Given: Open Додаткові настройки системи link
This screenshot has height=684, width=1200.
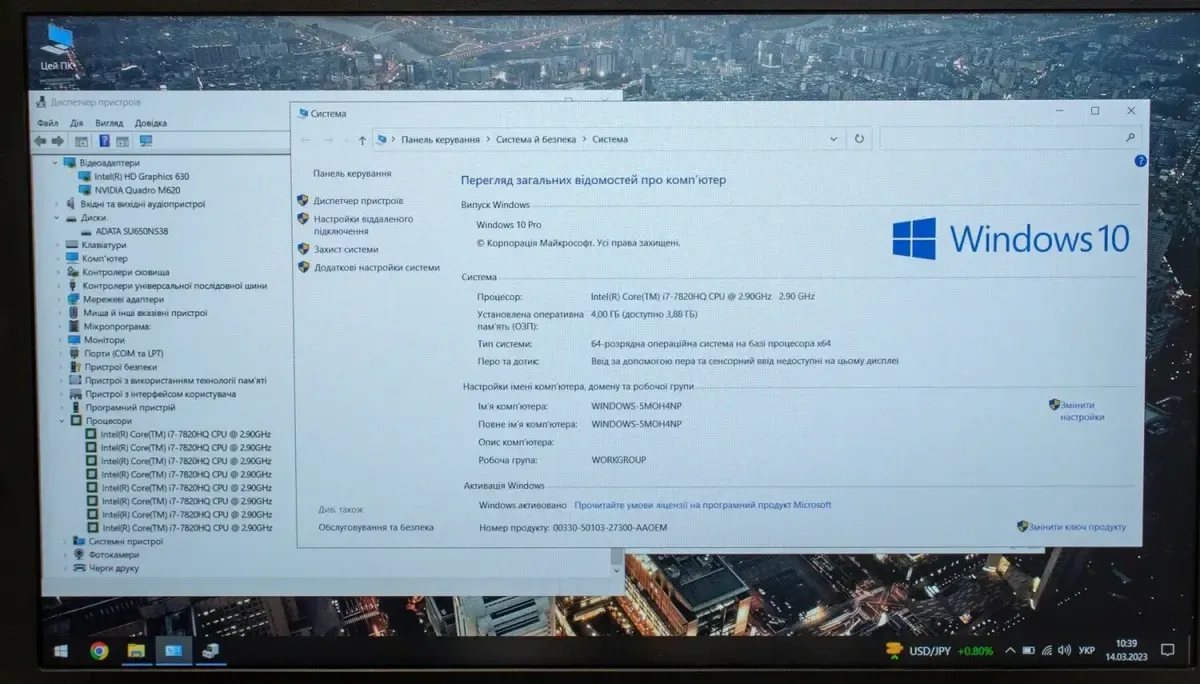Looking at the screenshot, I should click(376, 268).
